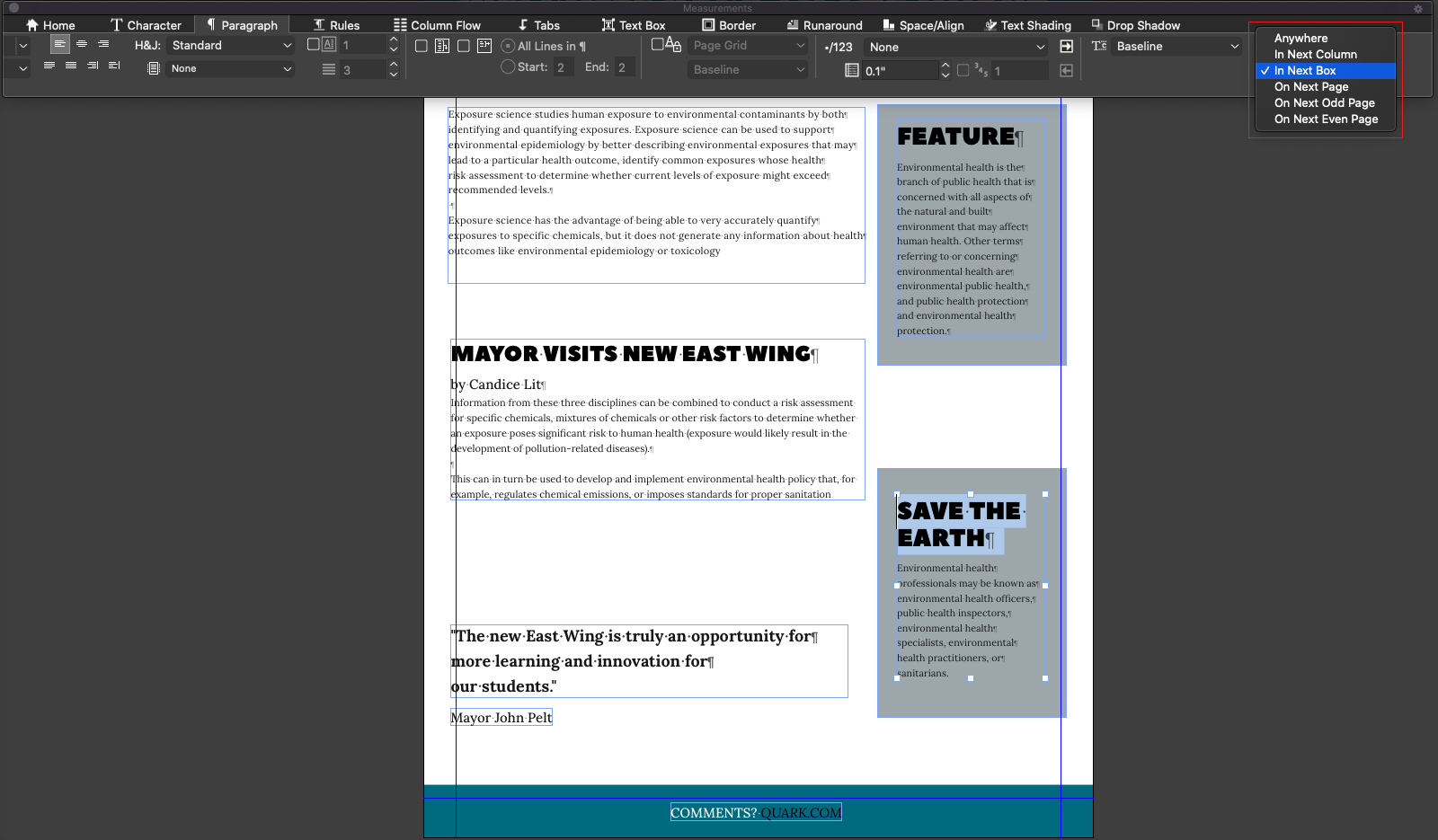Image resolution: width=1438 pixels, height=840 pixels.
Task: Click the decrease indent arrow icon
Action: click(1066, 70)
